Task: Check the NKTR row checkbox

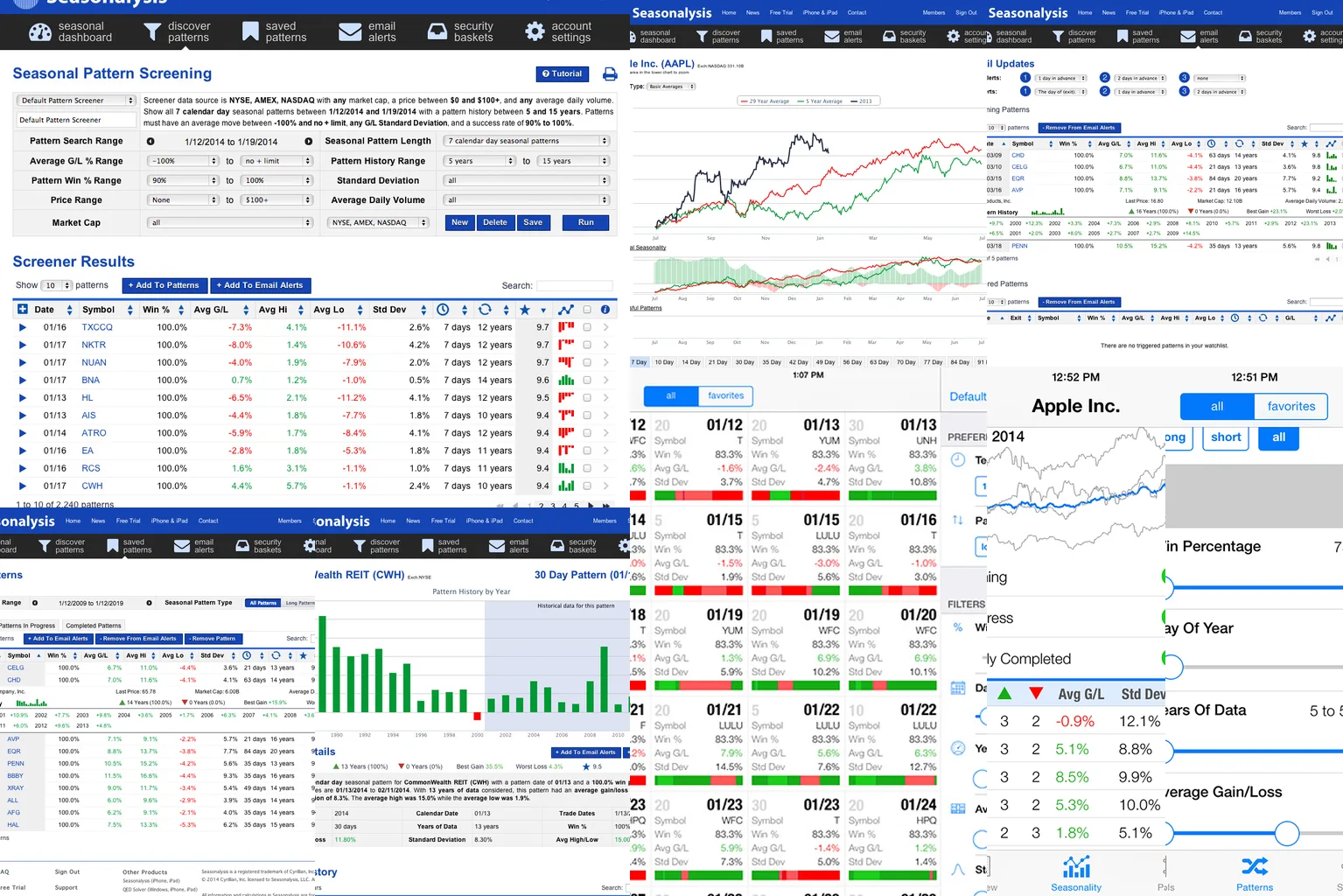Action: coord(587,345)
